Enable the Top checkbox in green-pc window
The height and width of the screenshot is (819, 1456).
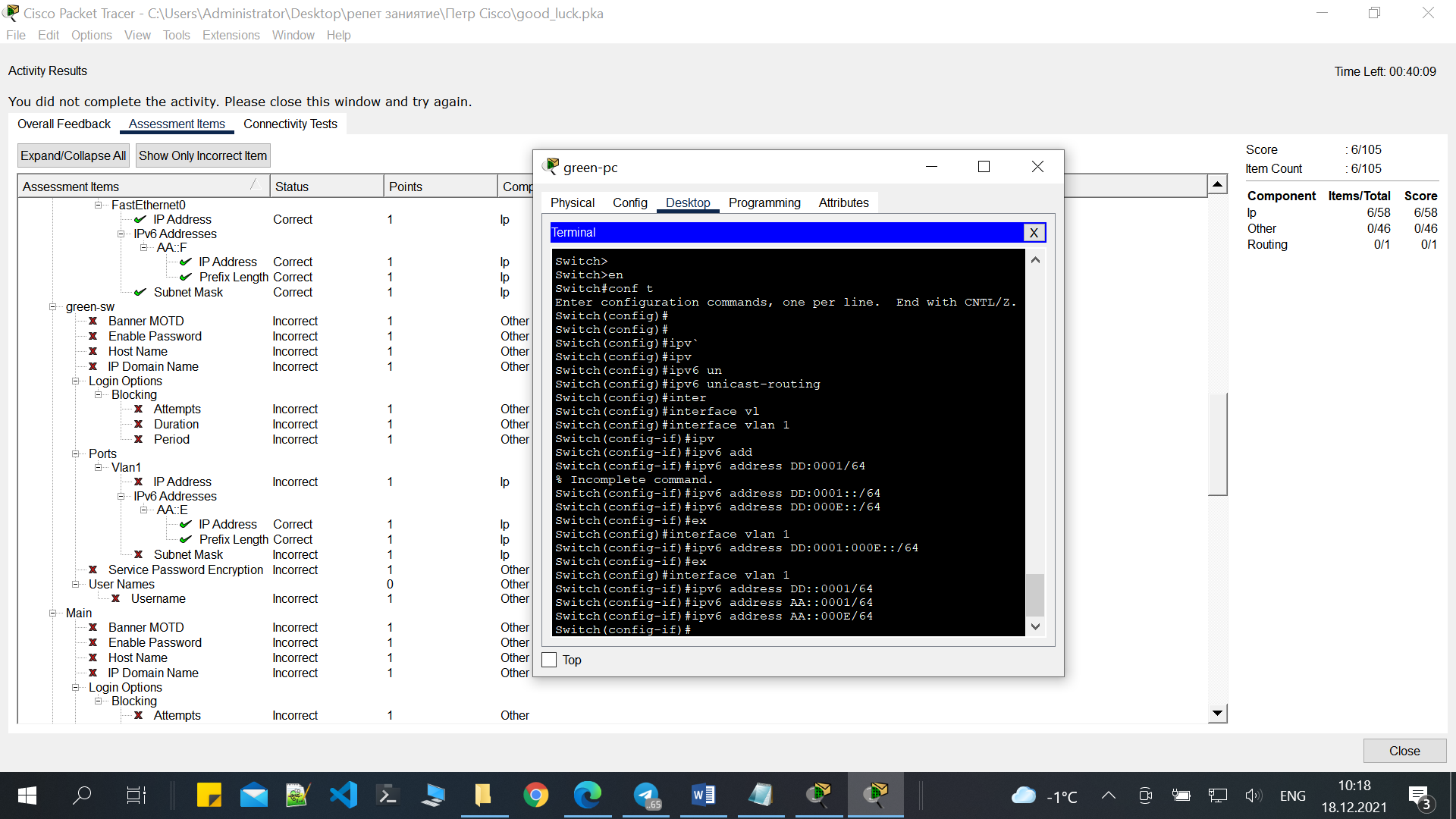[550, 660]
